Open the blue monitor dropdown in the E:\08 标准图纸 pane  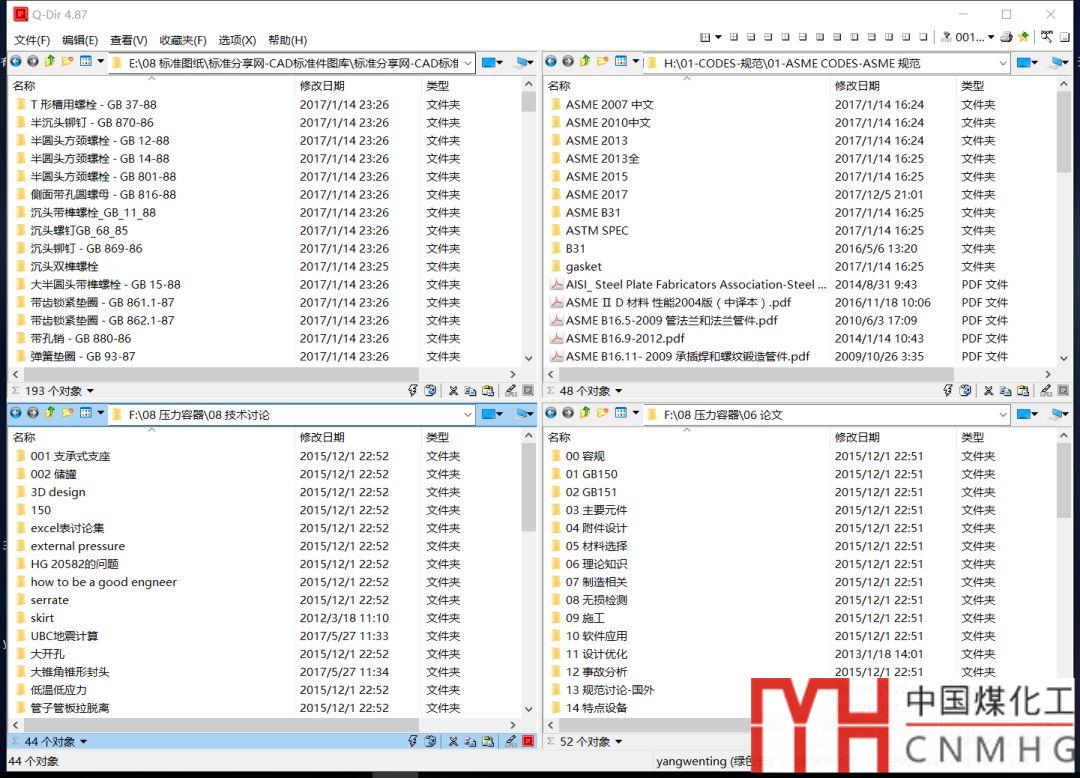tap(492, 63)
